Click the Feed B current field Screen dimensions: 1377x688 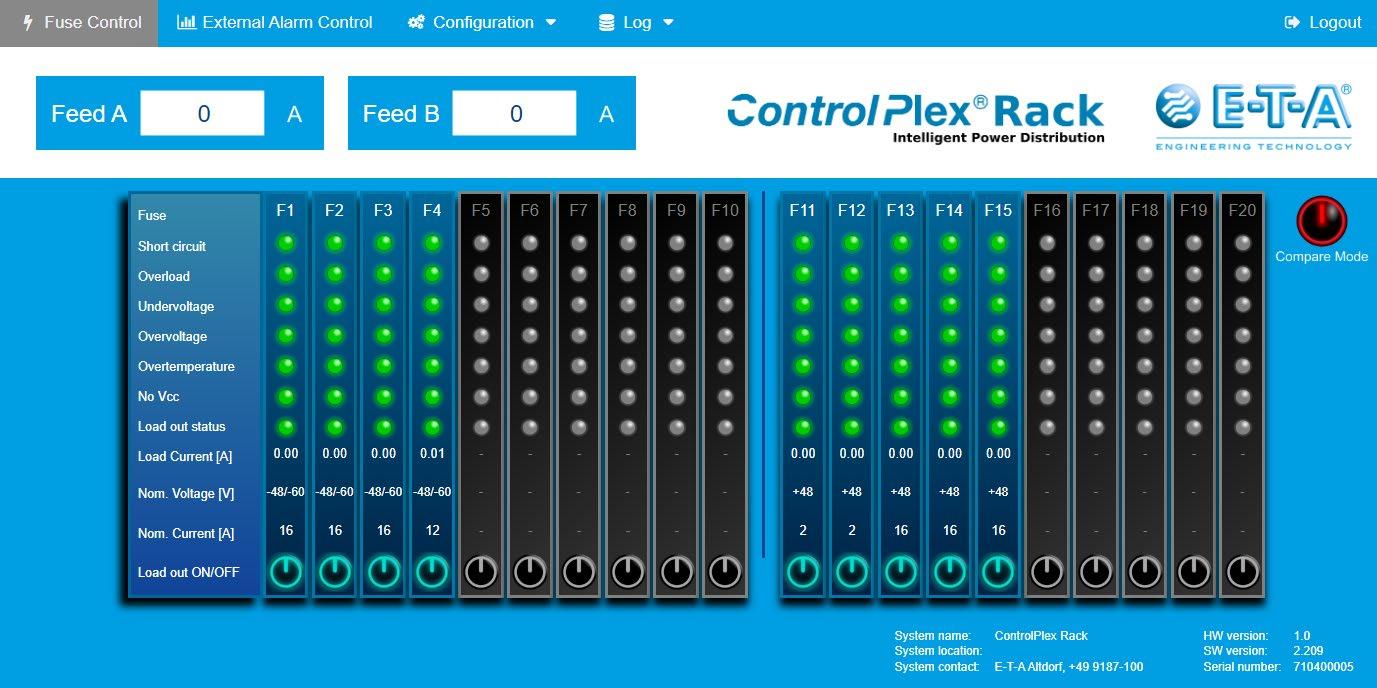click(515, 113)
